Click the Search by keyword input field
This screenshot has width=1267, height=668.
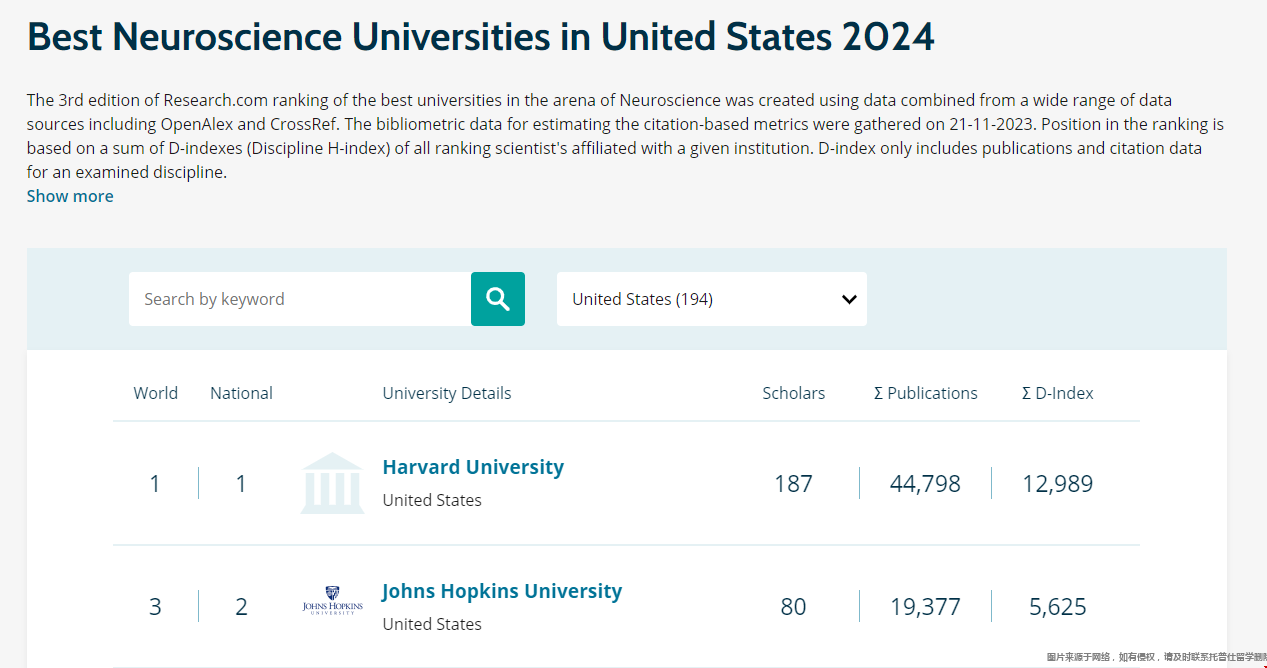coord(300,299)
